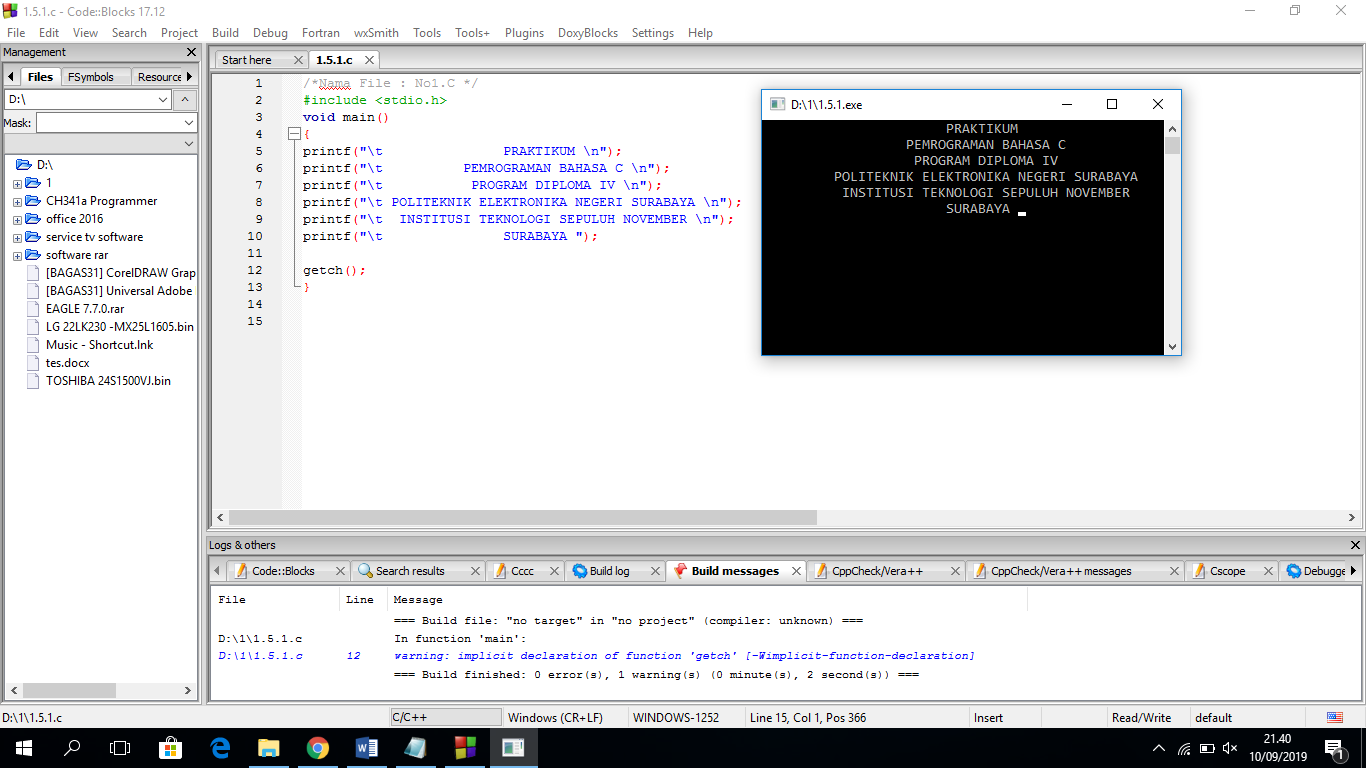Open the Build menu
The width and height of the screenshot is (1366, 768).
click(x=225, y=33)
